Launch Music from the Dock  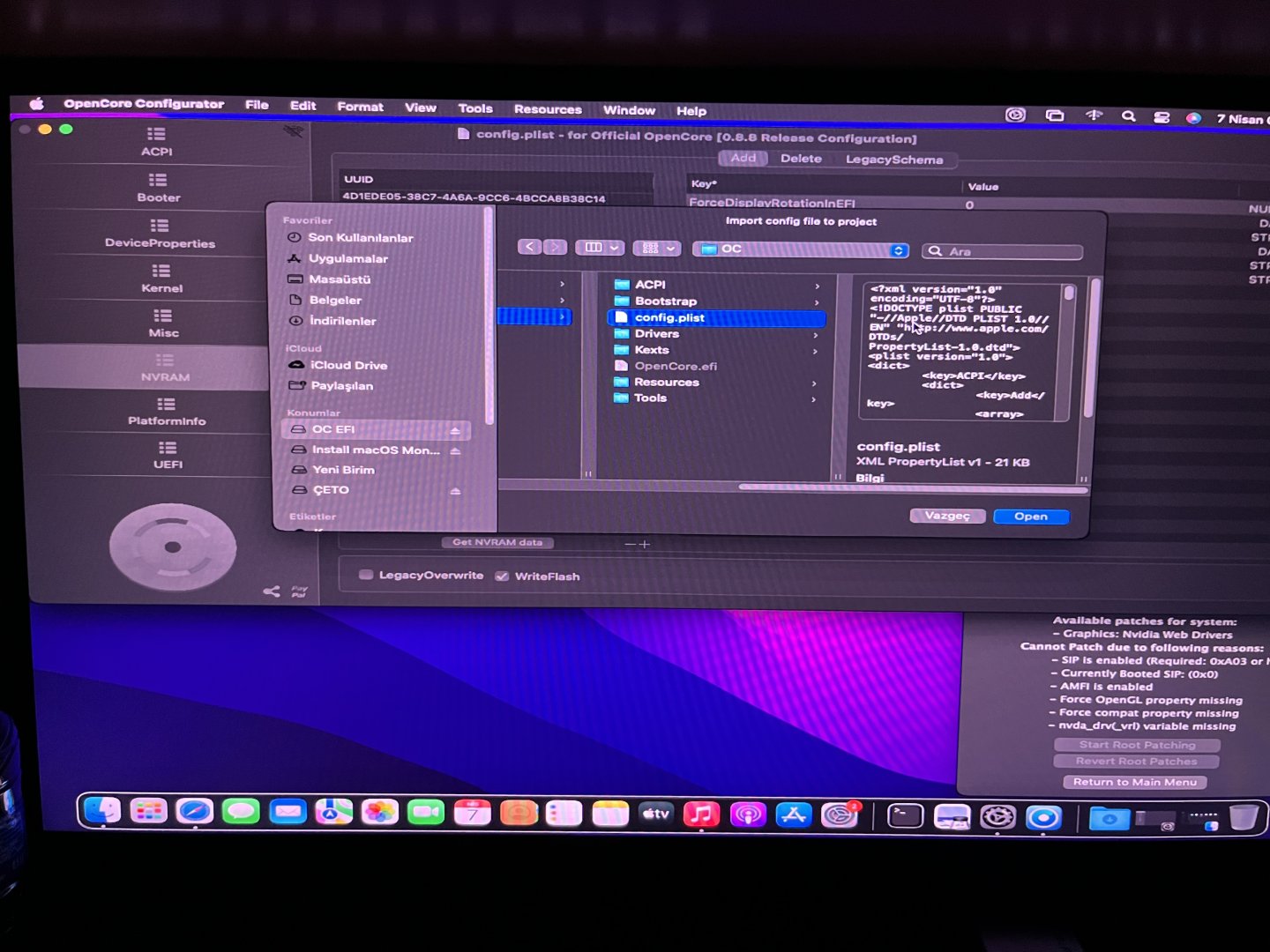pyautogui.click(x=702, y=814)
